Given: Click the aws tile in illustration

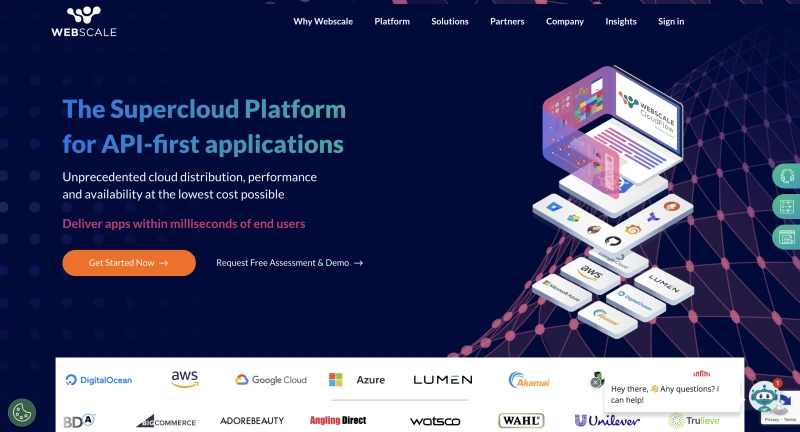Looking at the screenshot, I should pyautogui.click(x=591, y=273).
